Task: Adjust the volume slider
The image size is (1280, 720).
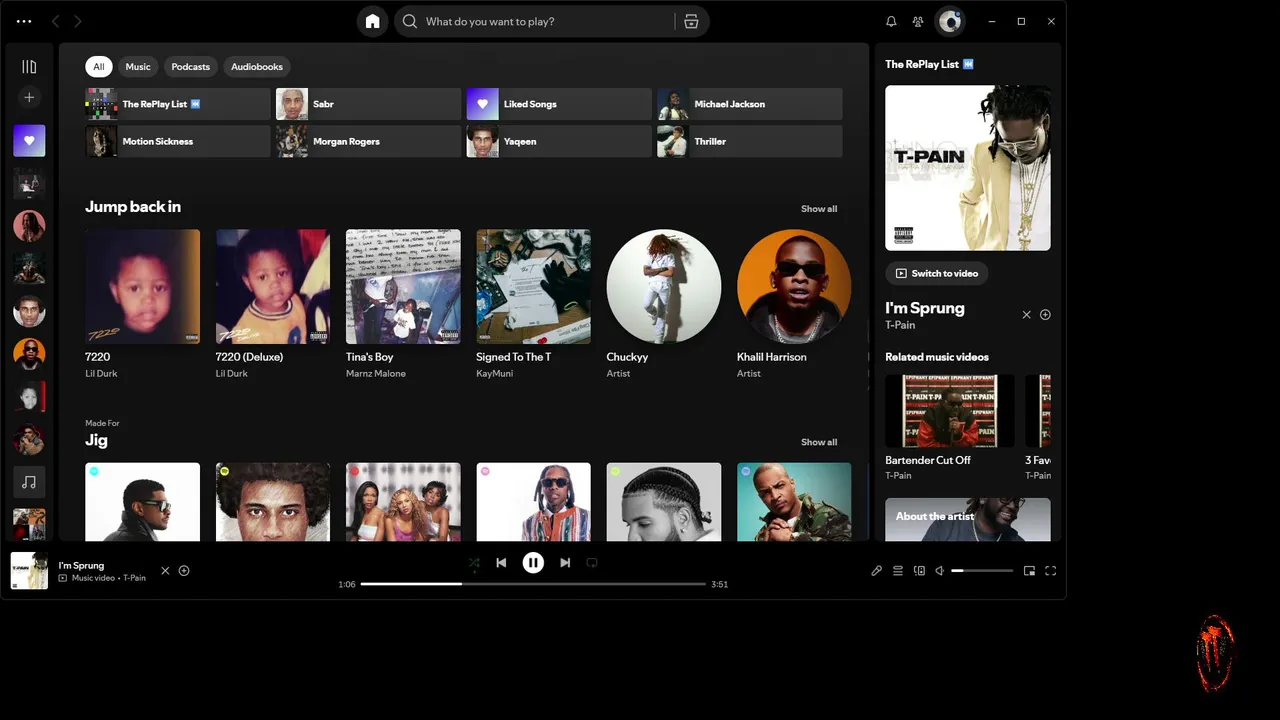Action: pos(982,571)
